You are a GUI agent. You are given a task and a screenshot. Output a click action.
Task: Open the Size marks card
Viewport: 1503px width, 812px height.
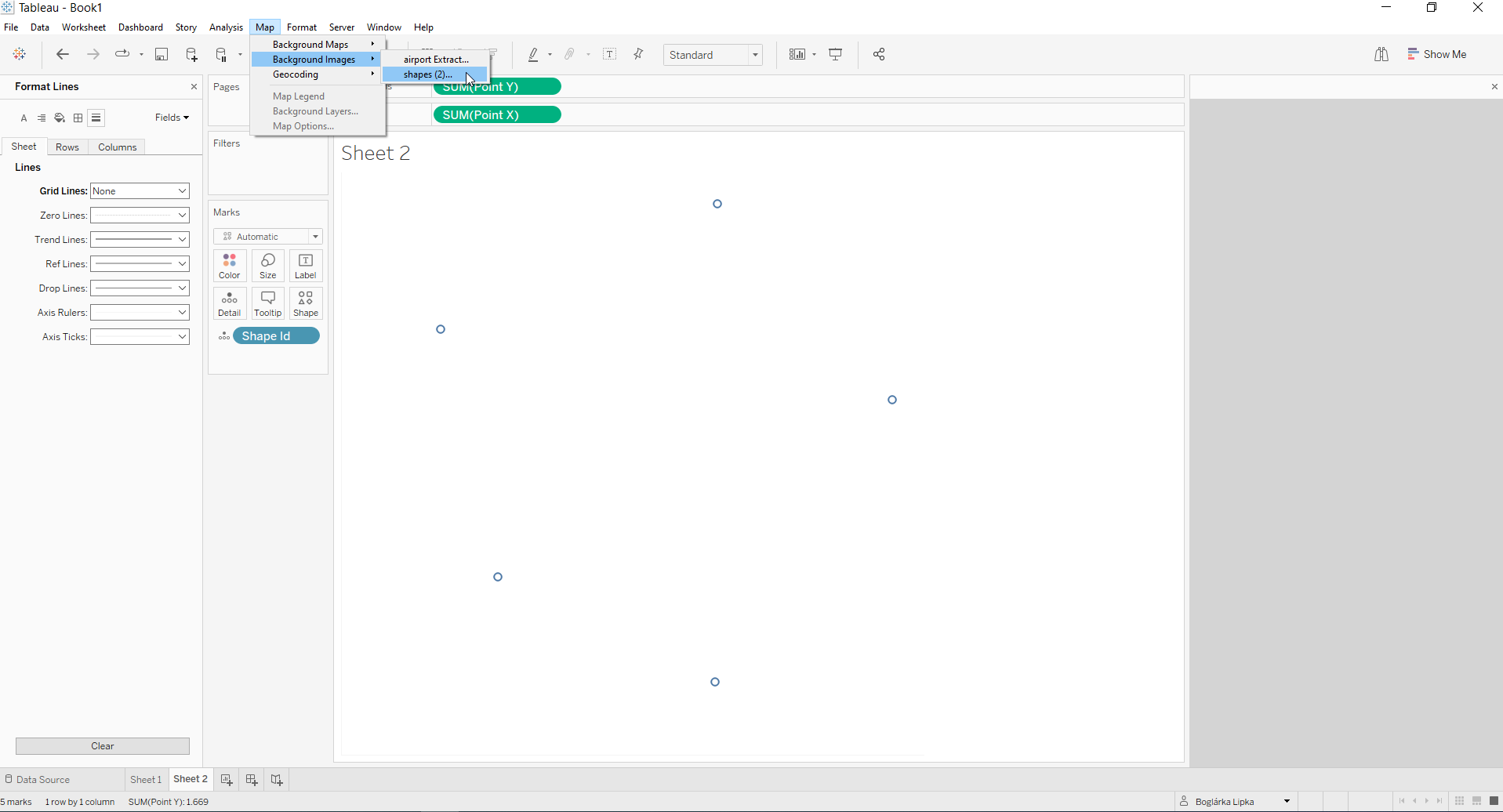(x=268, y=266)
